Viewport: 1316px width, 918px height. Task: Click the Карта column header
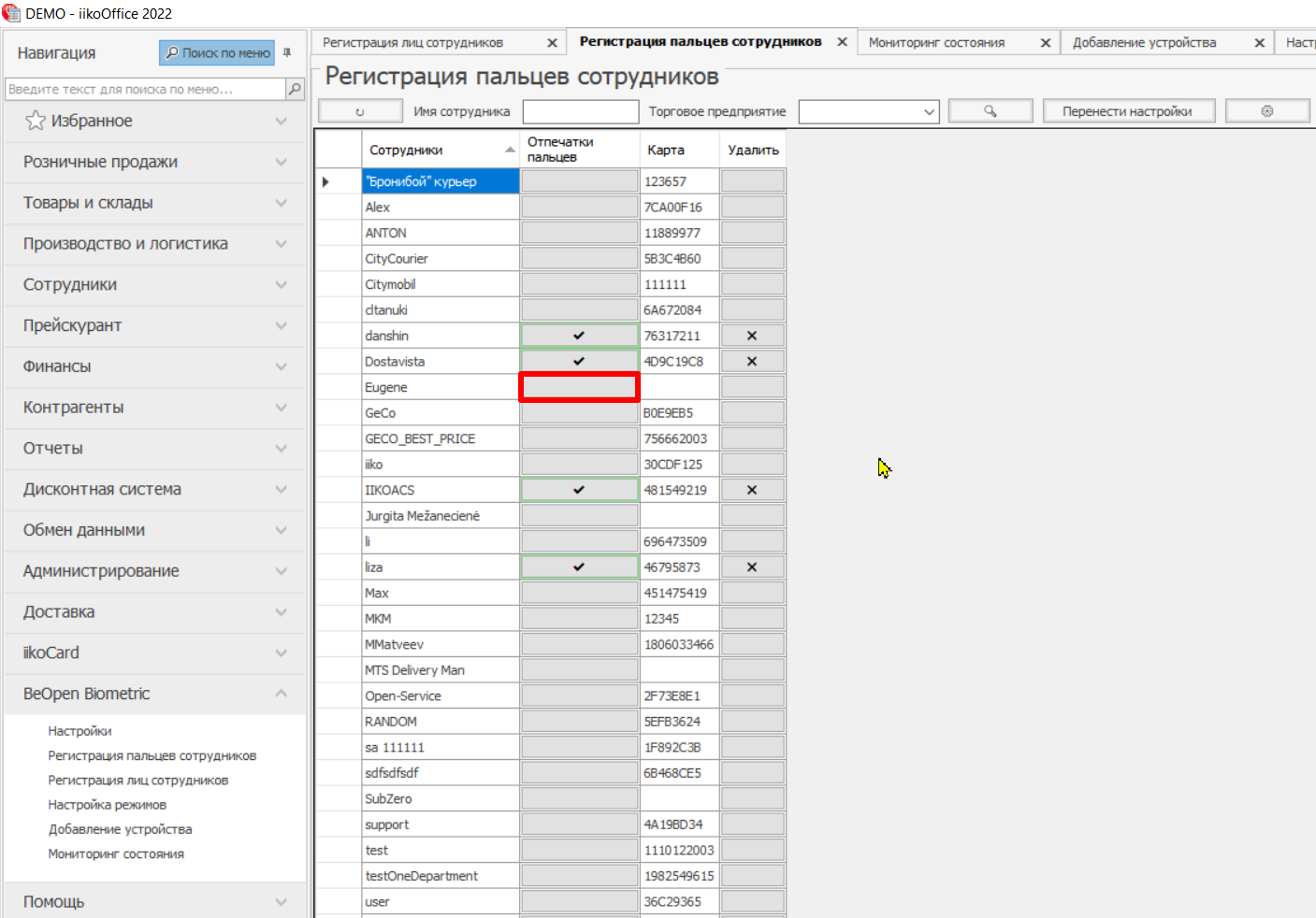point(679,150)
